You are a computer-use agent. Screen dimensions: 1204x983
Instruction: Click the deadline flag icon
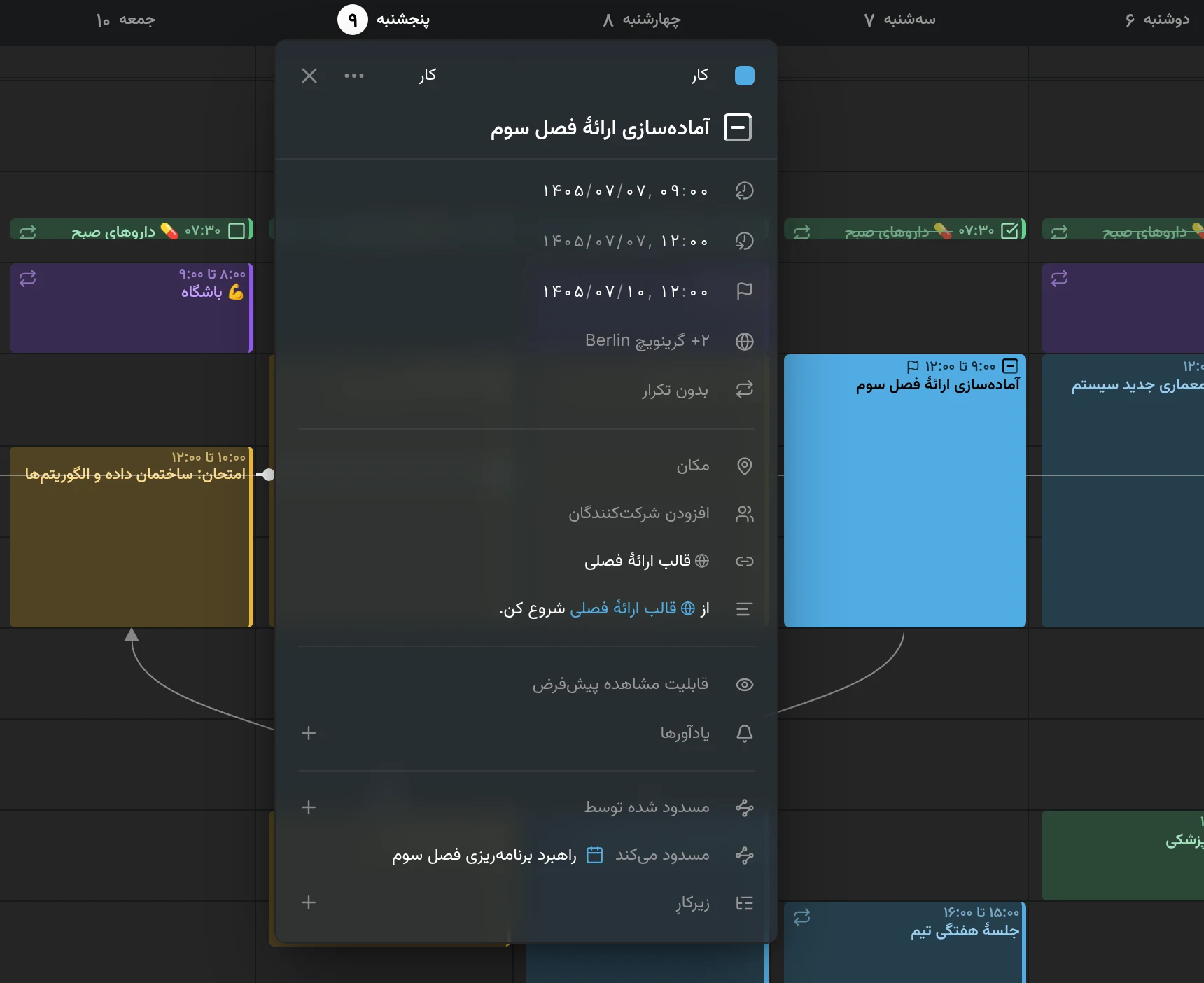click(745, 291)
